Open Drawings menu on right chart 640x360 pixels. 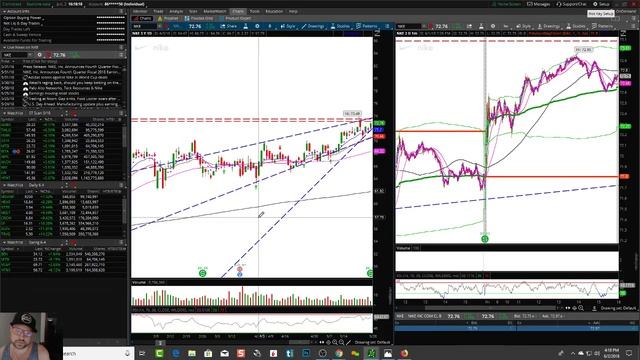click(549, 26)
